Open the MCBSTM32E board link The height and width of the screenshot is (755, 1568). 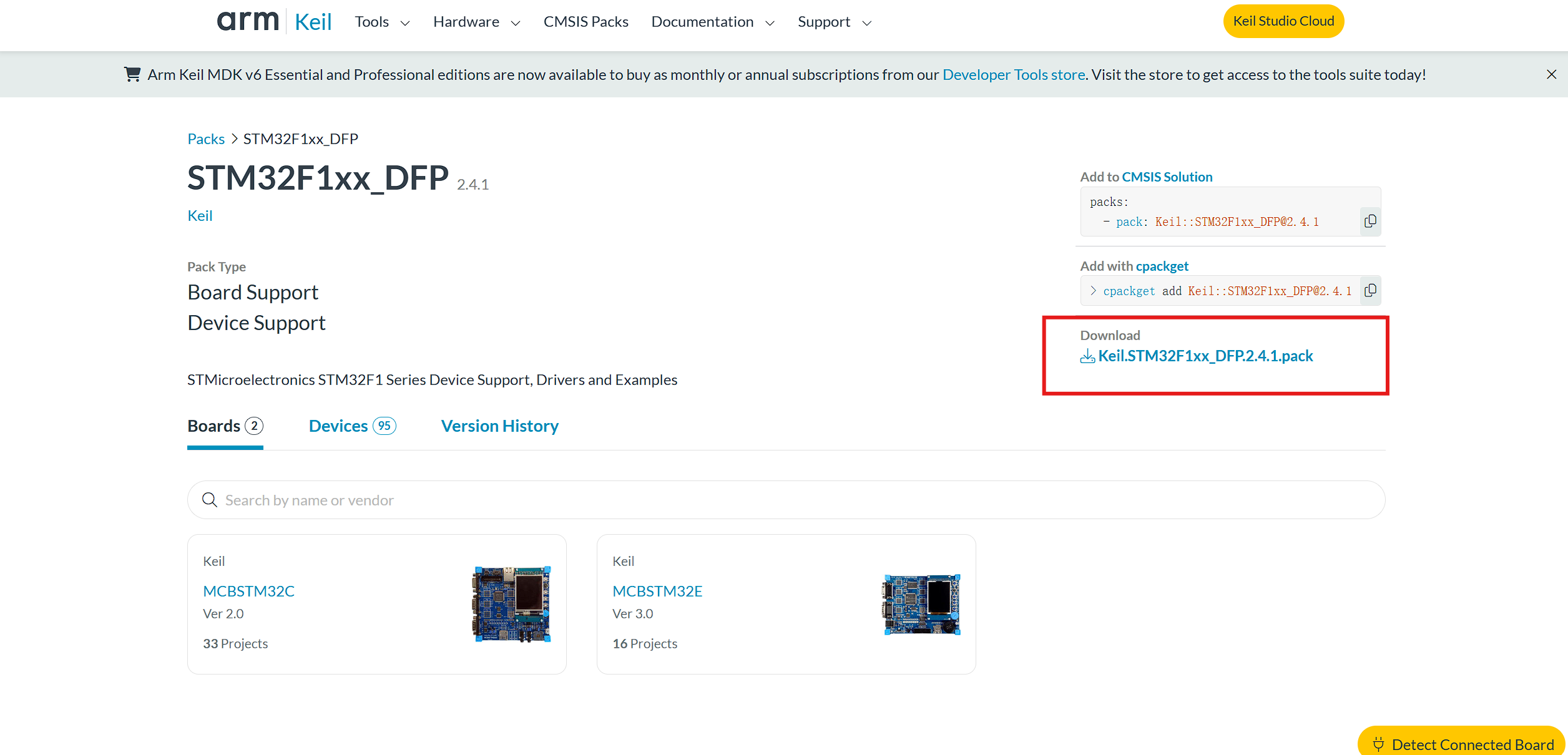(657, 591)
